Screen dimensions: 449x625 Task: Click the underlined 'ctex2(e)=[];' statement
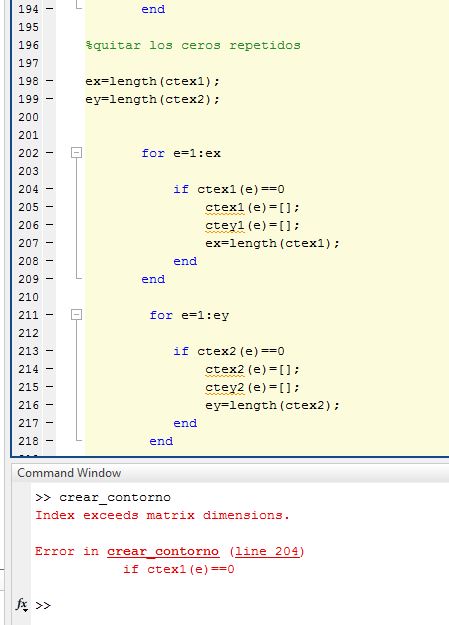252,369
